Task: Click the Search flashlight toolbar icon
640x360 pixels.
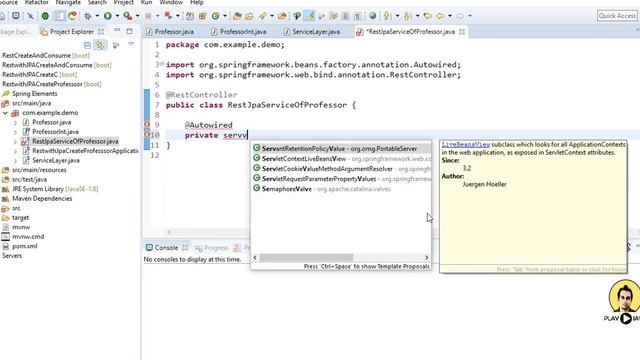Action: coord(262,16)
